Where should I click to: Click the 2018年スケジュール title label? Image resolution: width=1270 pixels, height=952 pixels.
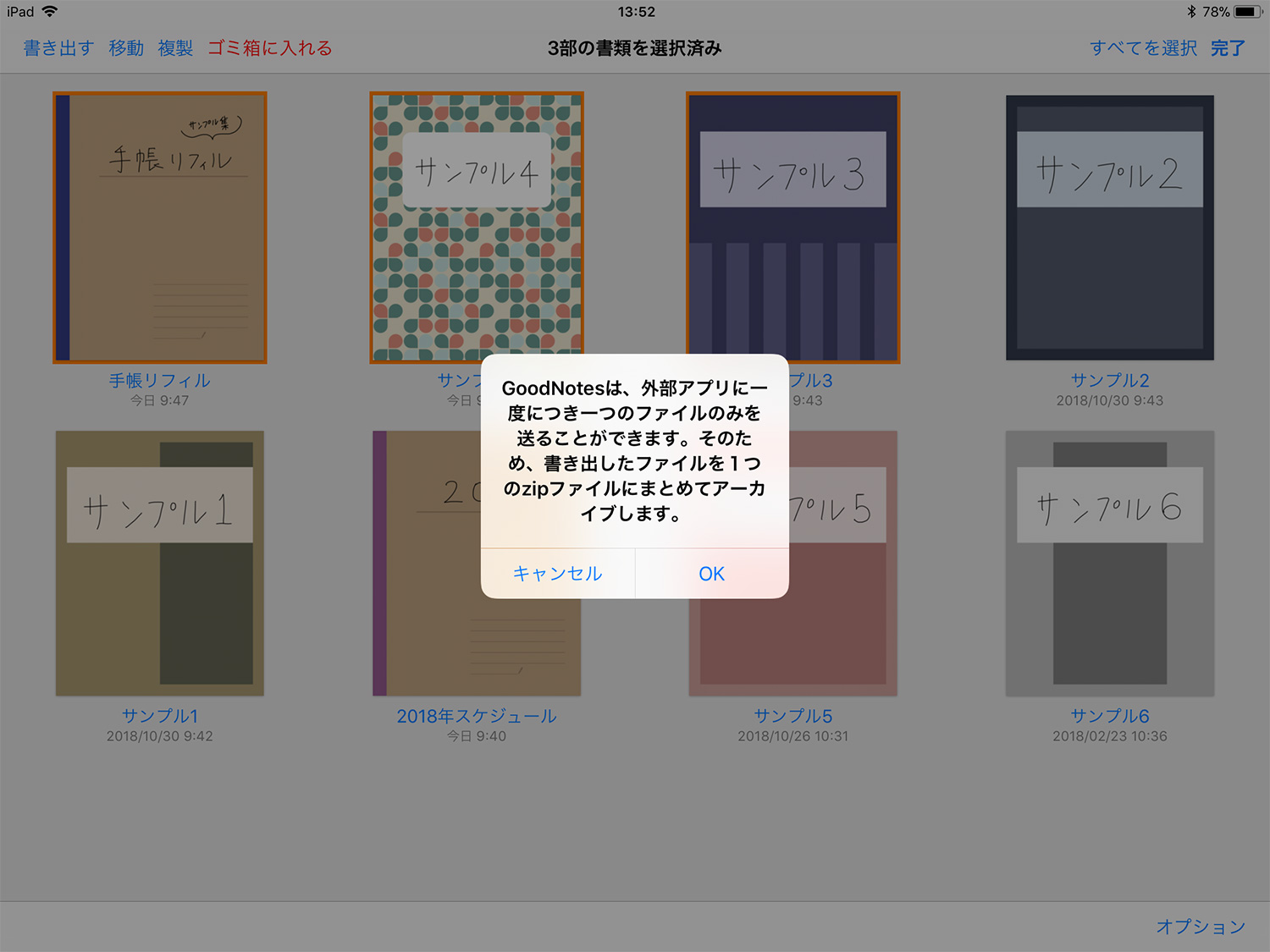(477, 716)
